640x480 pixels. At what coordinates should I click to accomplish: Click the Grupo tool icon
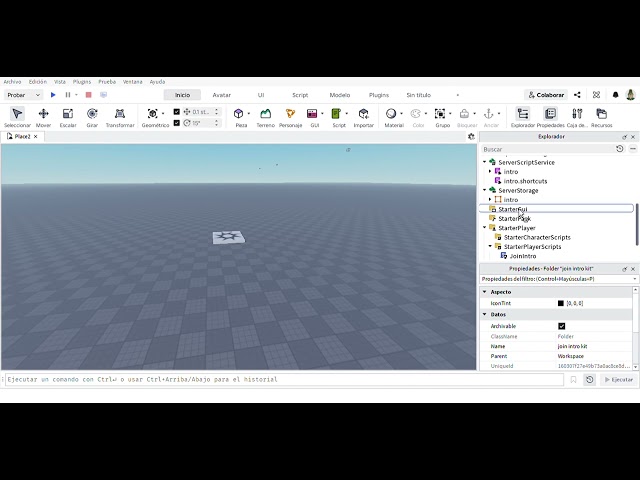tap(440, 114)
